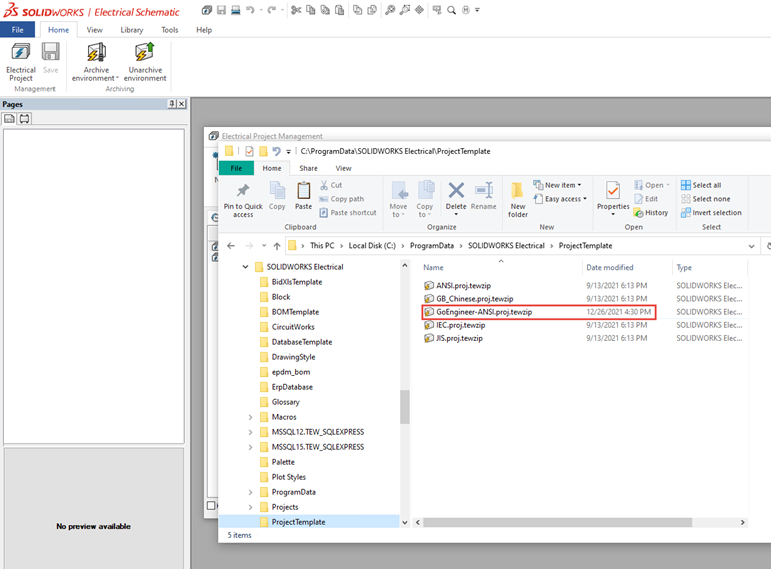This screenshot has height=569, width=771.
Task: Click Paste shortcut in Explorer ribbon
Action: 348,212
